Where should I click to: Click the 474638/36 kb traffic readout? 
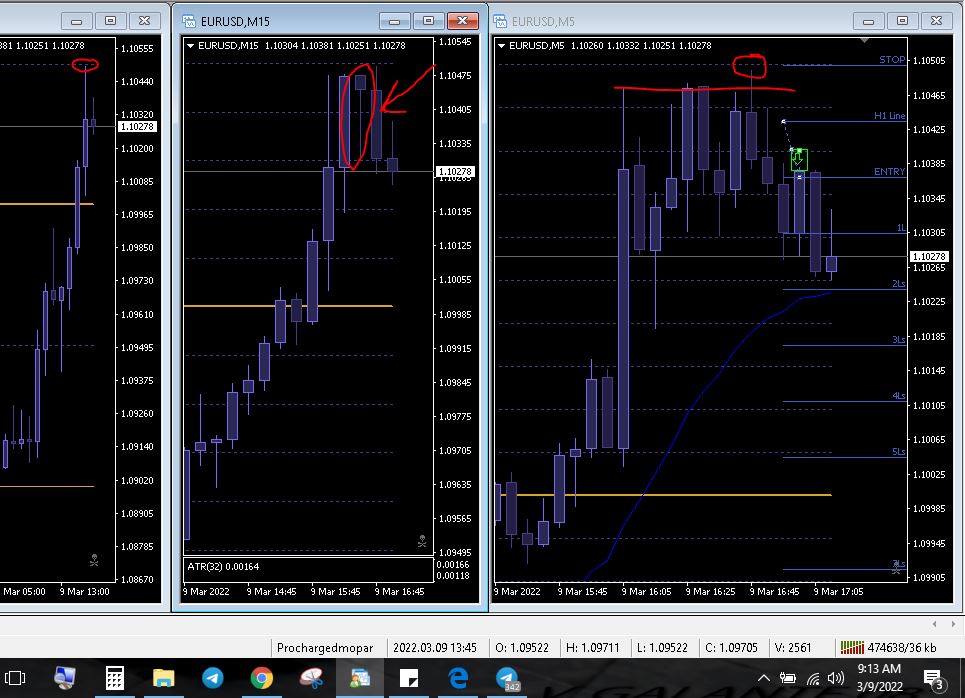click(902, 648)
